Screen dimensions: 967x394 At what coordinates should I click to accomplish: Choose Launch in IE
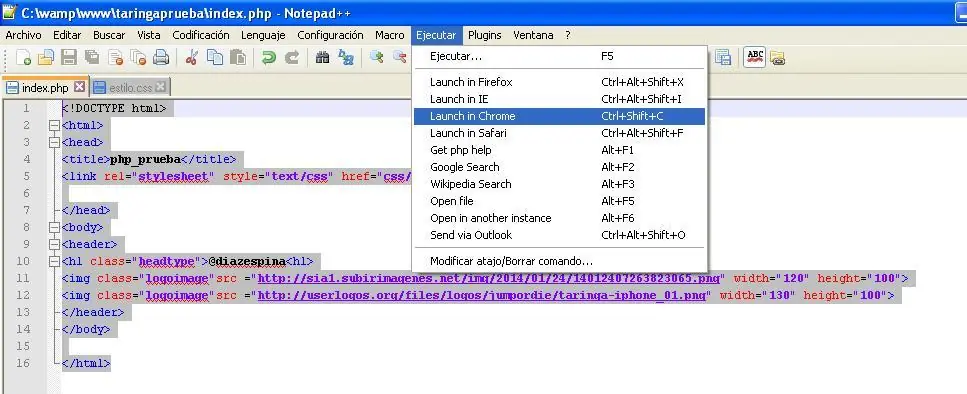[559, 99]
